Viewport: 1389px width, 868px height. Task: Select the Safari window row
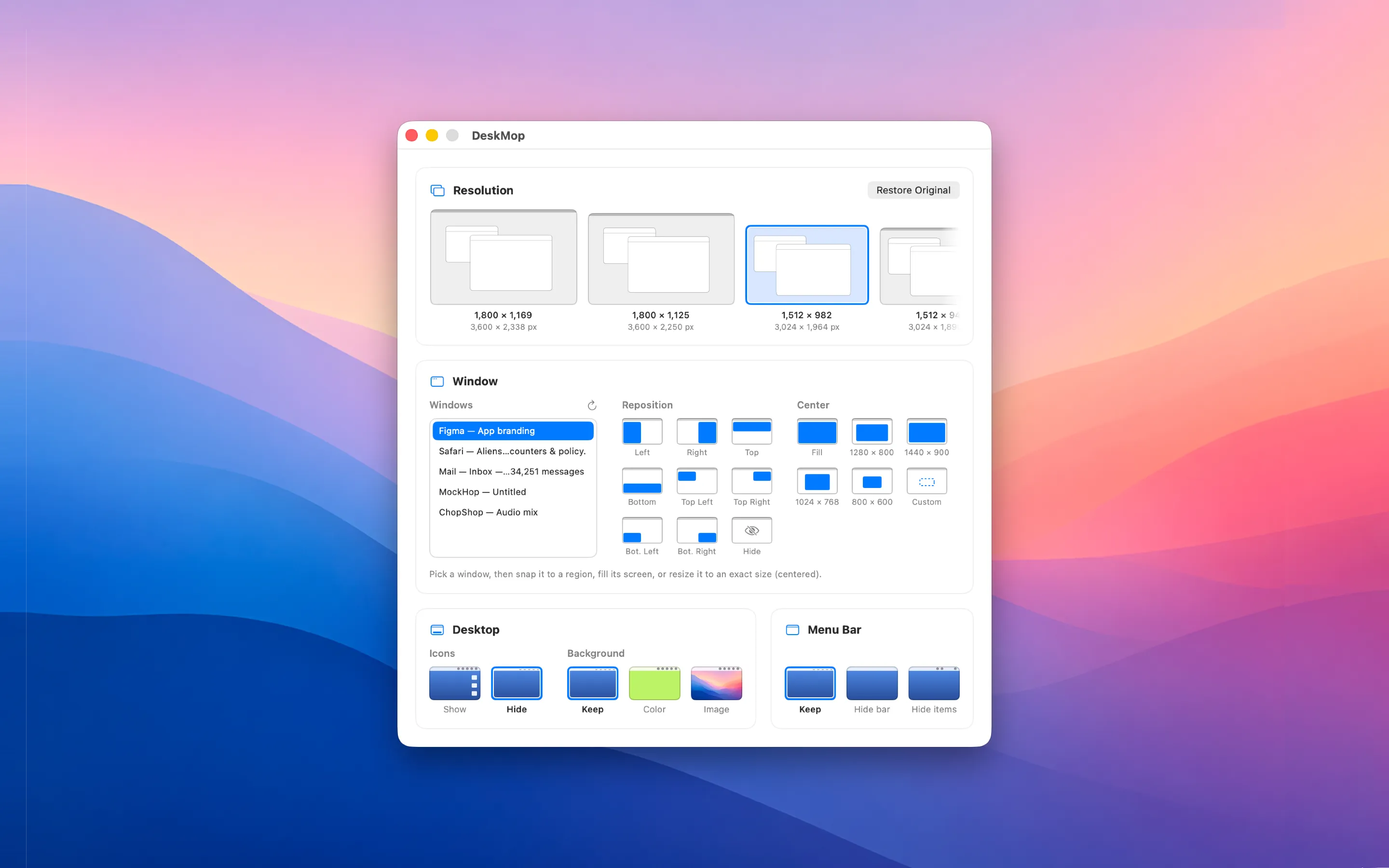(x=513, y=451)
